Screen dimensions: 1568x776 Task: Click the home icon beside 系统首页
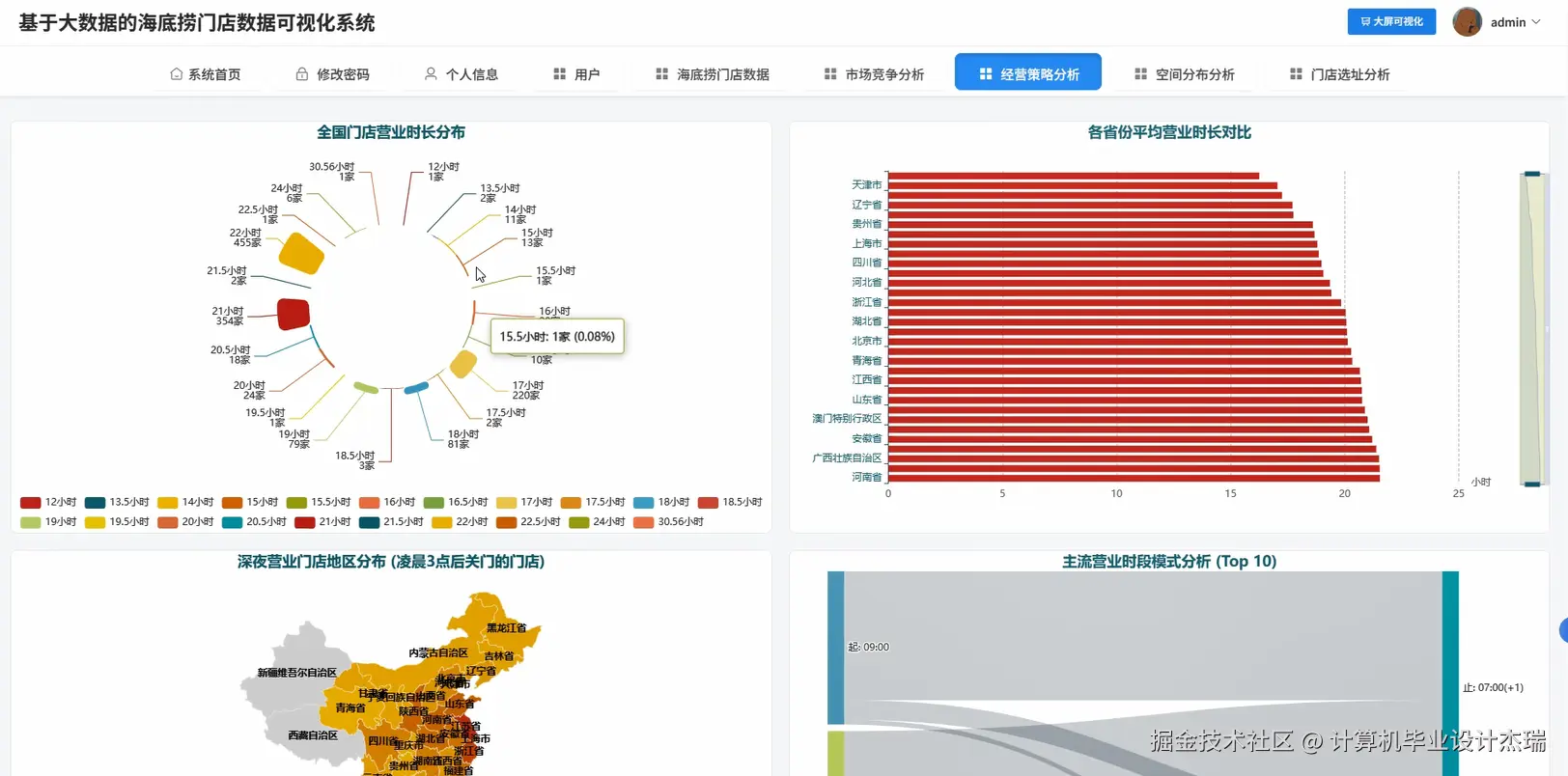177,74
